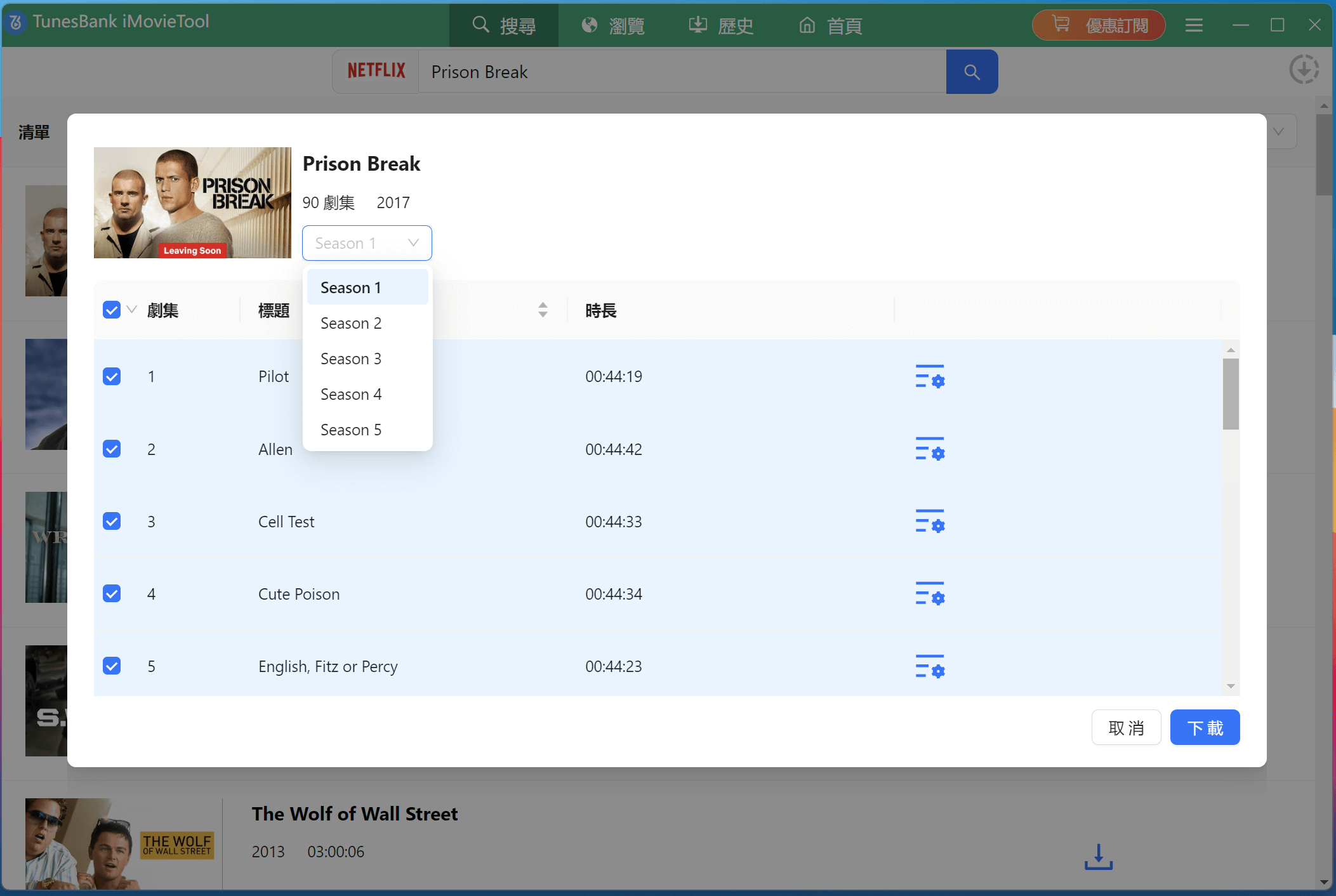Expand the chevron beside select-all checkbox
Image resolution: width=1336 pixels, height=896 pixels.
tap(132, 310)
